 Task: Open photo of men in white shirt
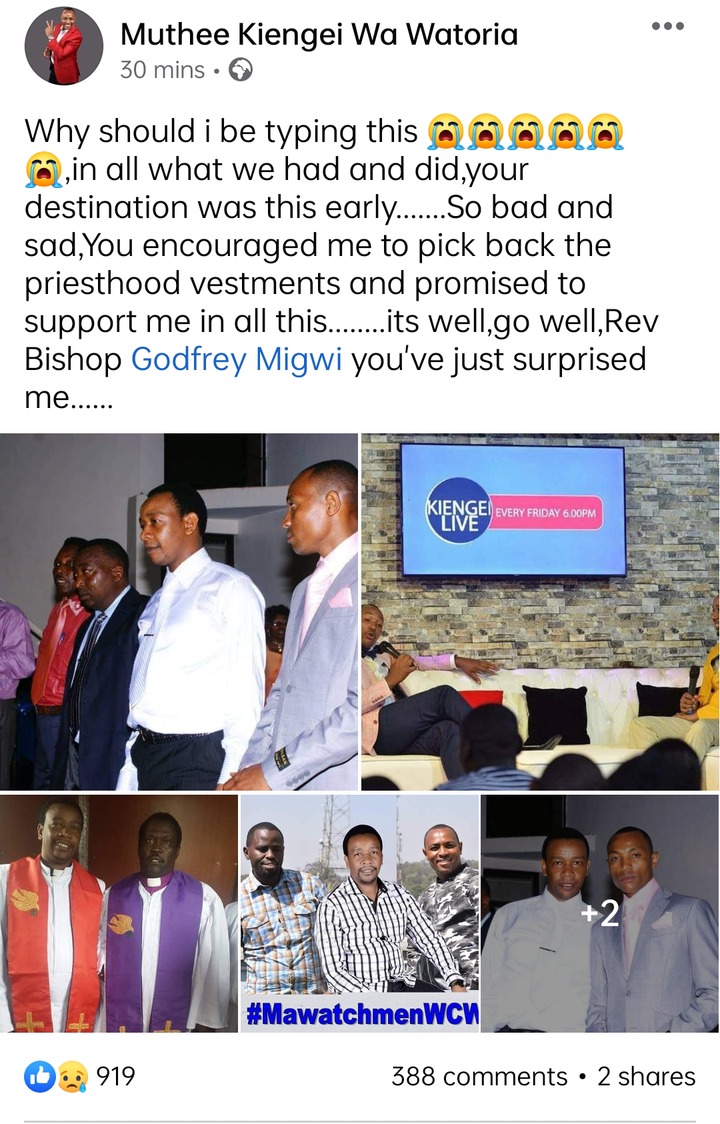(x=179, y=611)
